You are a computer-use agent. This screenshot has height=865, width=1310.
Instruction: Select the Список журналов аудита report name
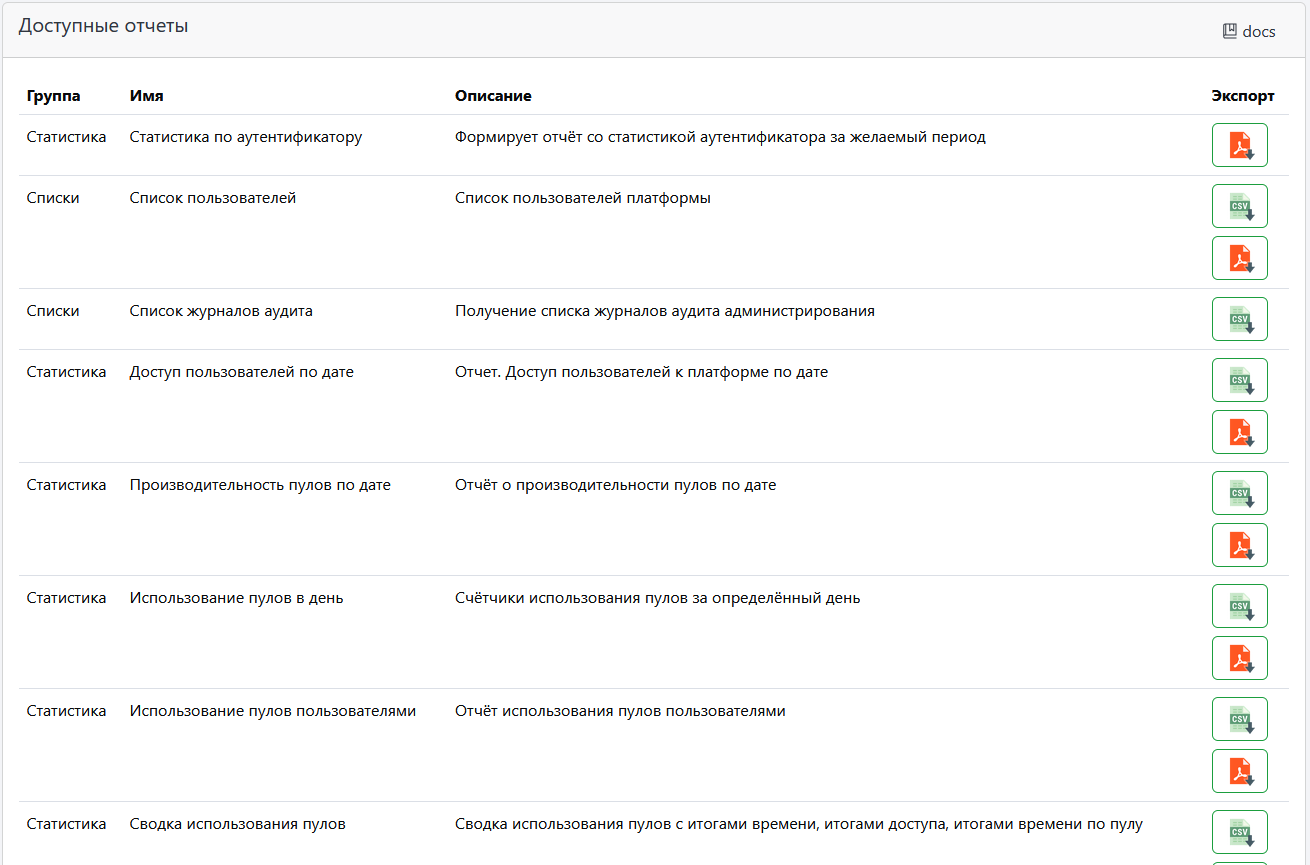[221, 311]
